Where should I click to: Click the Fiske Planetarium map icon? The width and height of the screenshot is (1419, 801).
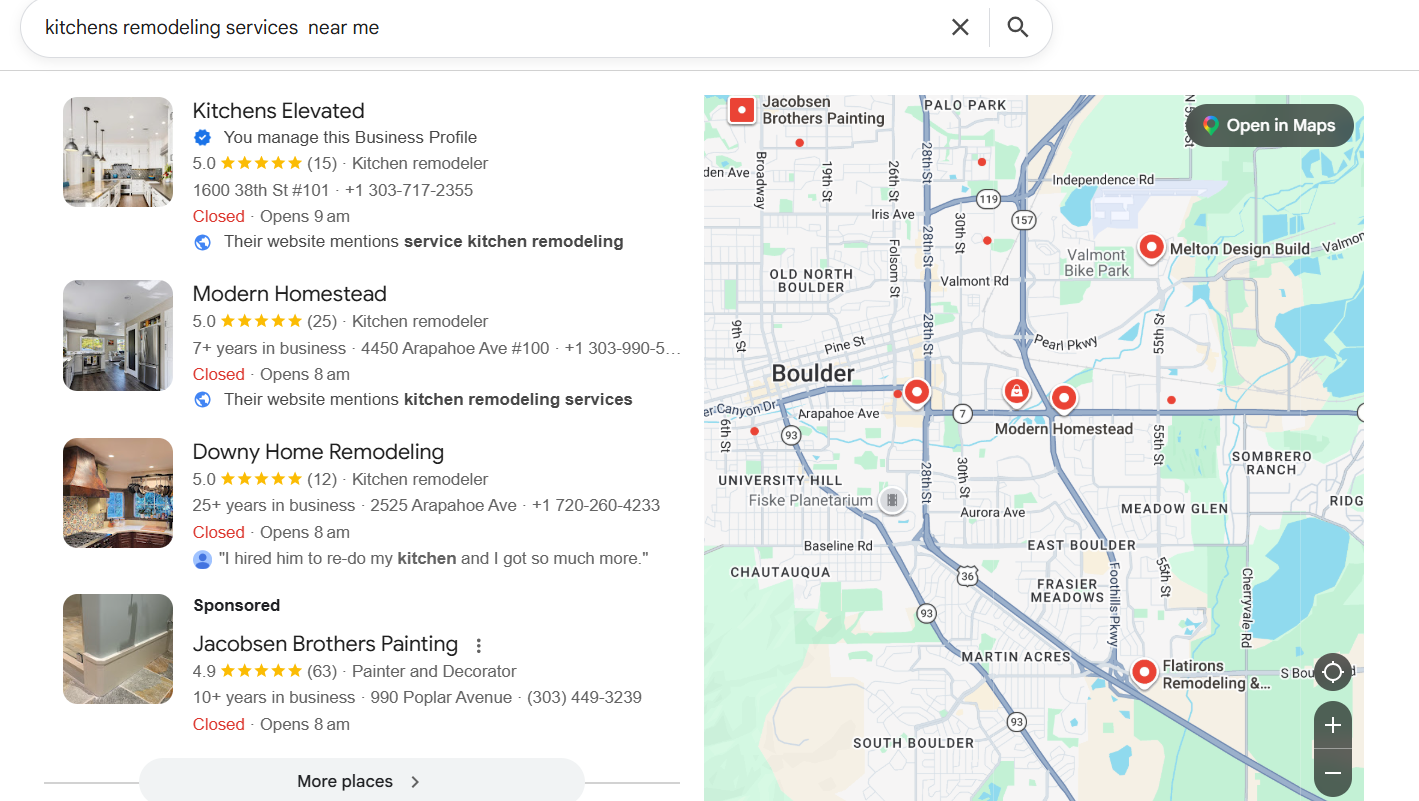click(892, 500)
